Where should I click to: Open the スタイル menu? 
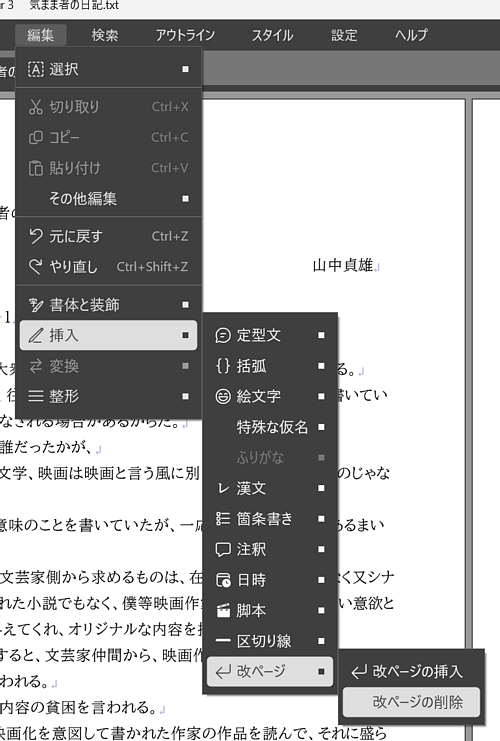(x=272, y=35)
